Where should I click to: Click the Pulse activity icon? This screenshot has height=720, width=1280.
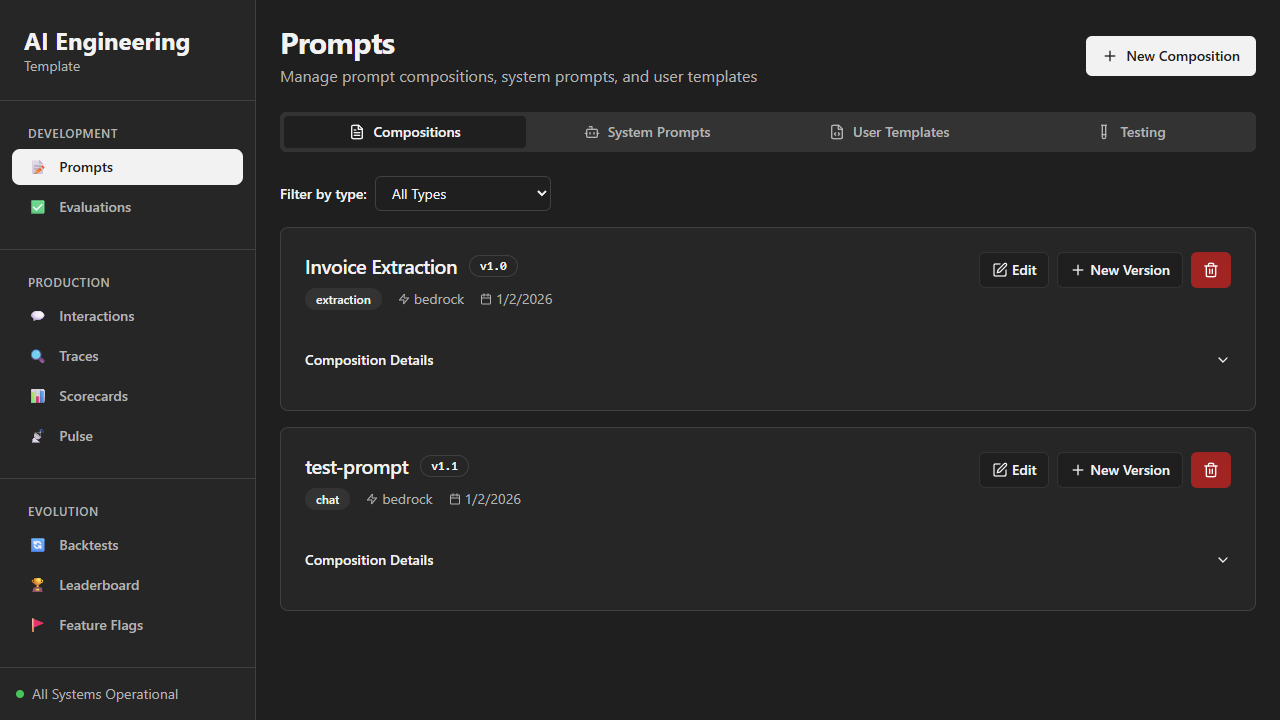tap(38, 436)
